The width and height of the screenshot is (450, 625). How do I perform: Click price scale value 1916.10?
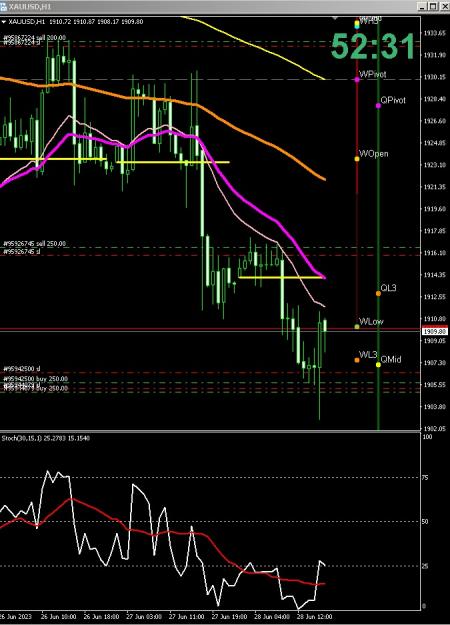434,253
